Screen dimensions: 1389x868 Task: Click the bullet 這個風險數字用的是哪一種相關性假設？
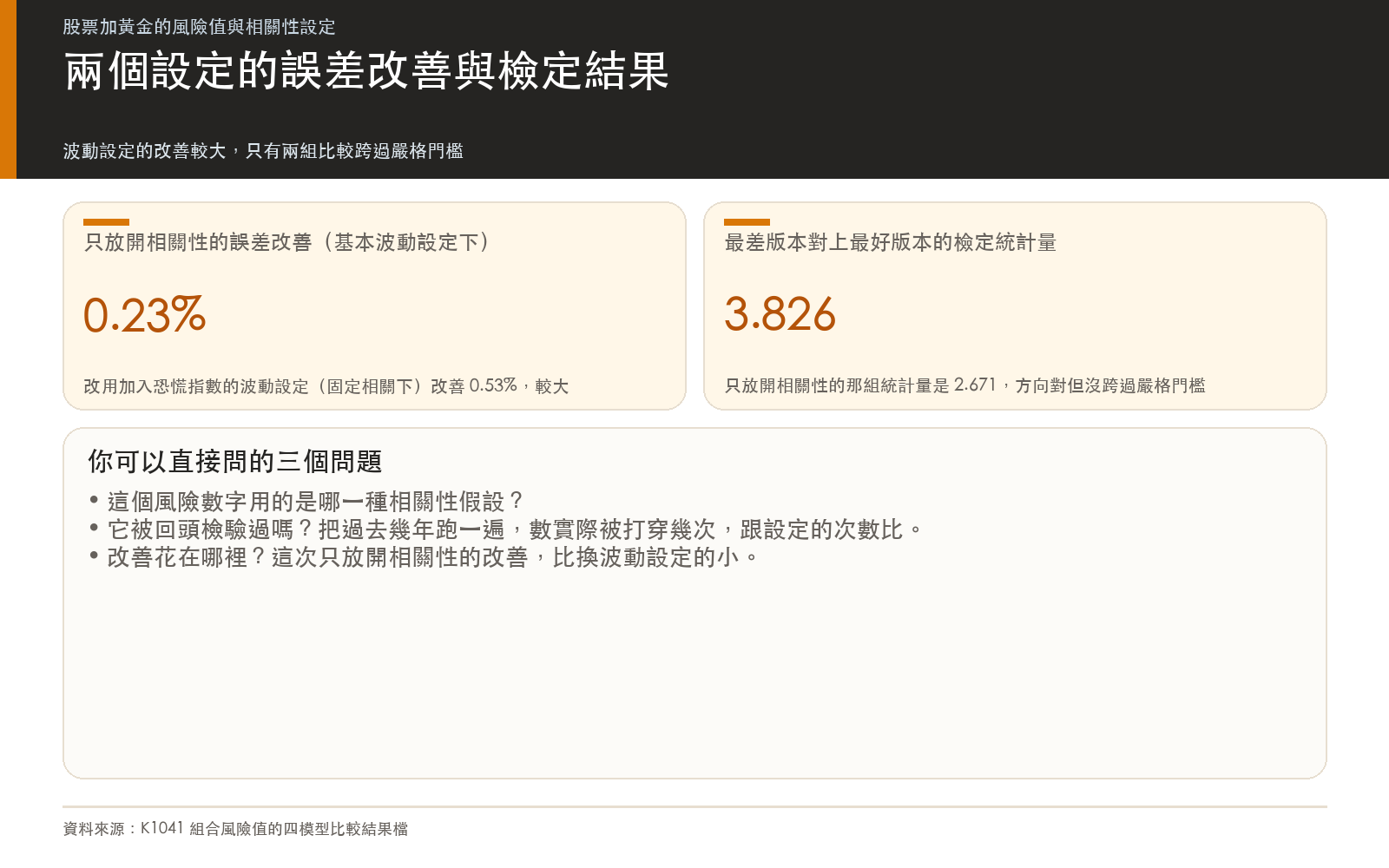[306, 502]
